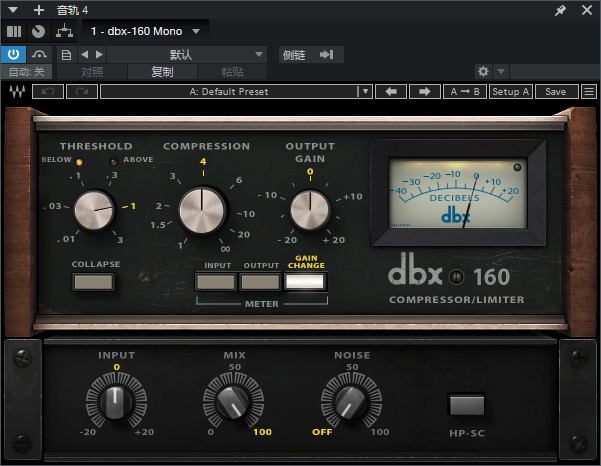Toggle the HP-SC switch
This screenshot has width=601, height=466.
coord(467,404)
